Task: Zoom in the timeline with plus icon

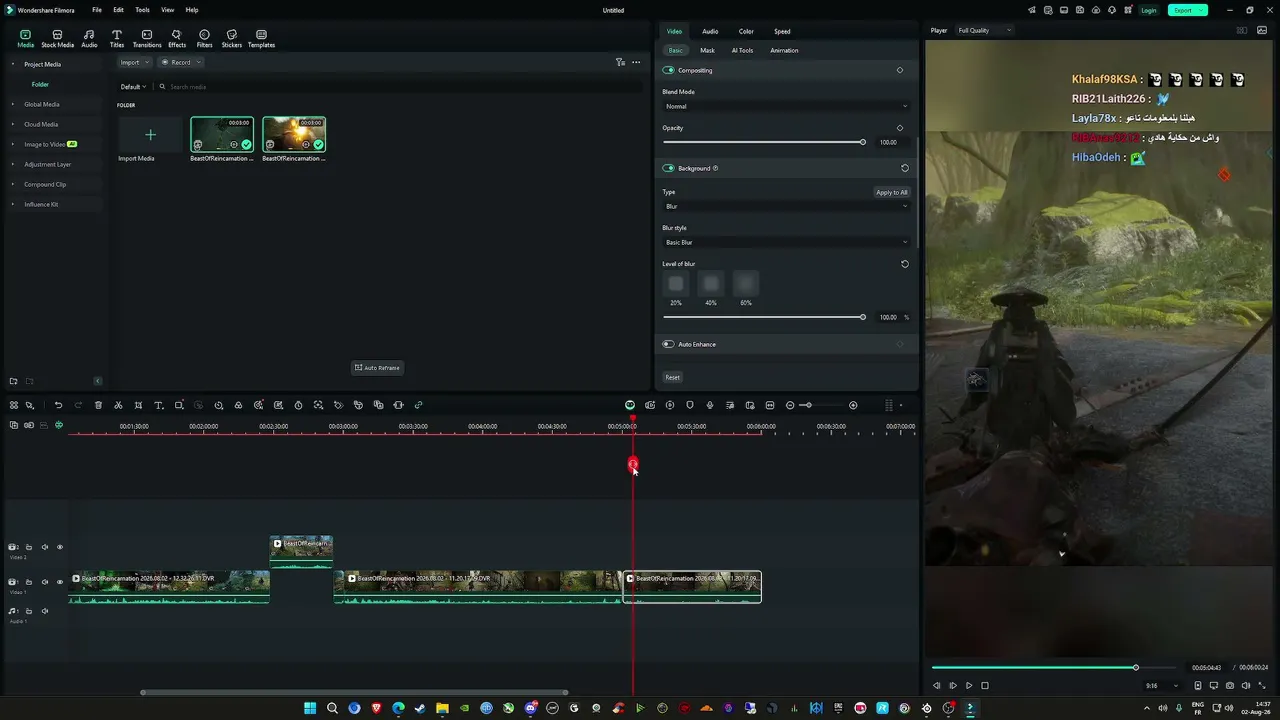Action: pos(853,405)
